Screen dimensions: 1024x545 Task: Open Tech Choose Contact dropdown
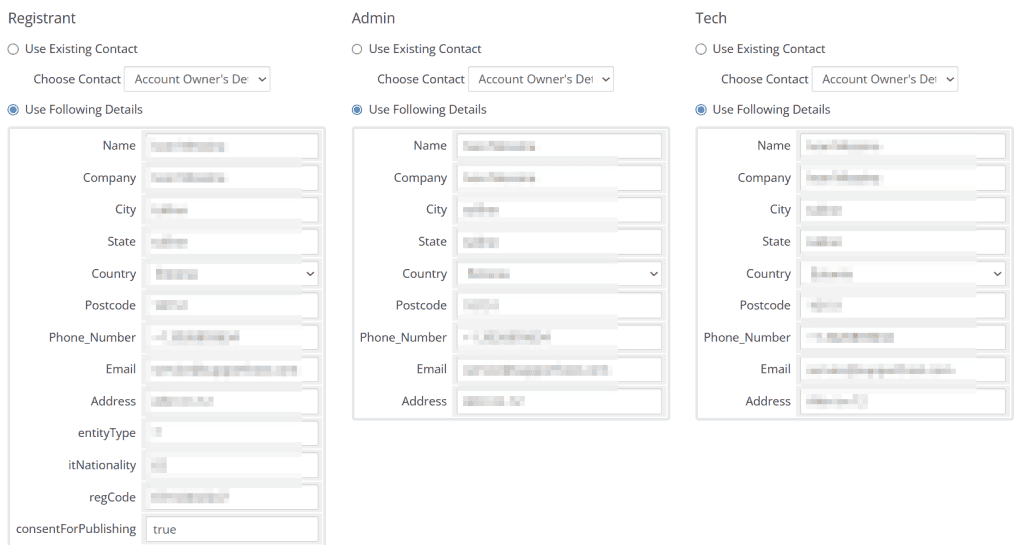coord(885,79)
